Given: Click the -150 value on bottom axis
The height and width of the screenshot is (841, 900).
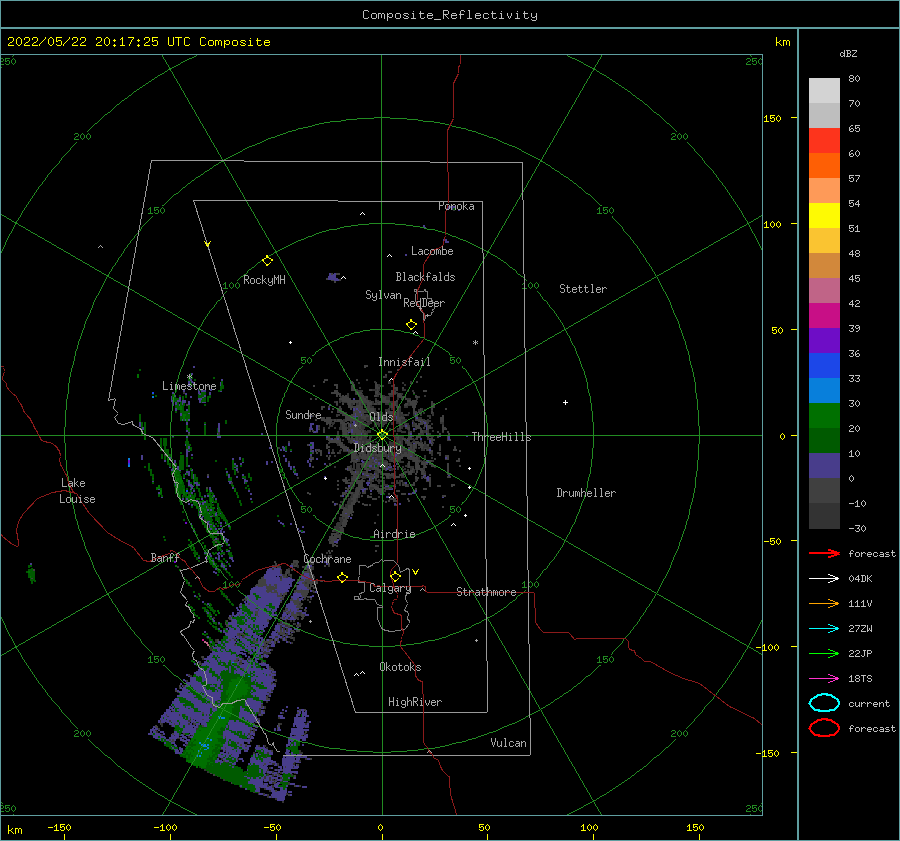Looking at the screenshot, I should [x=59, y=827].
